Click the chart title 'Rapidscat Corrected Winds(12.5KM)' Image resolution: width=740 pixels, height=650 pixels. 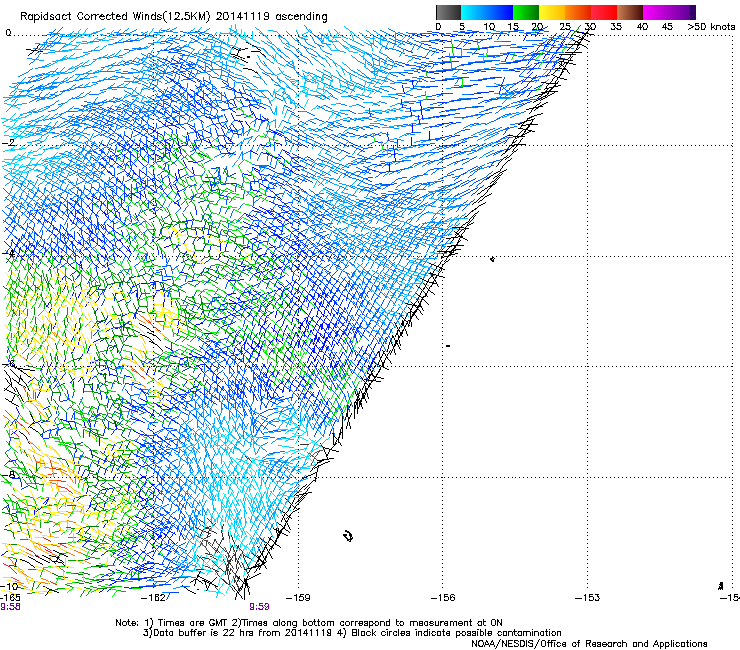[115, 16]
